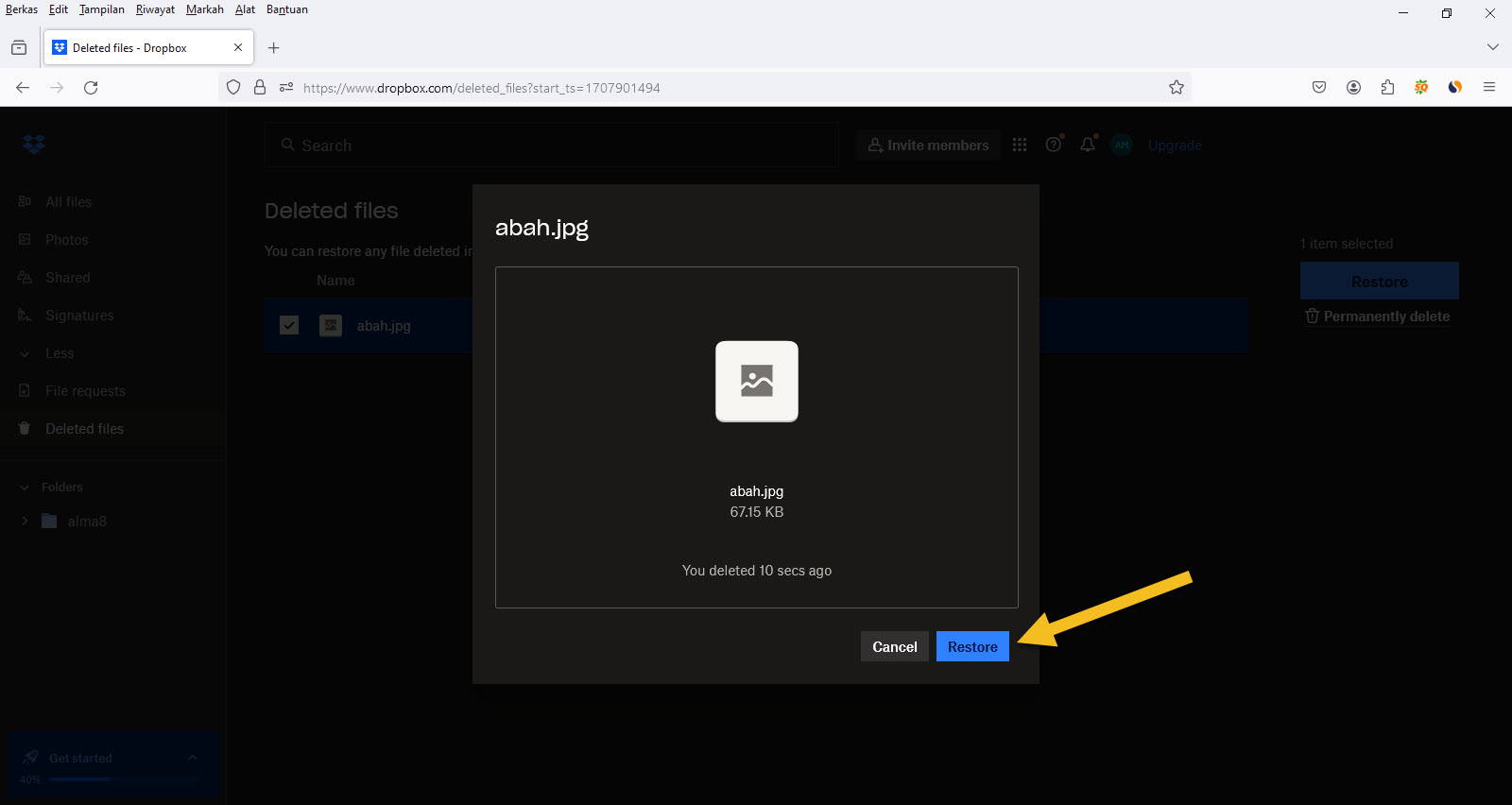Collapse the Folders section chevron
Screen dimensions: 1512x805
(25, 488)
